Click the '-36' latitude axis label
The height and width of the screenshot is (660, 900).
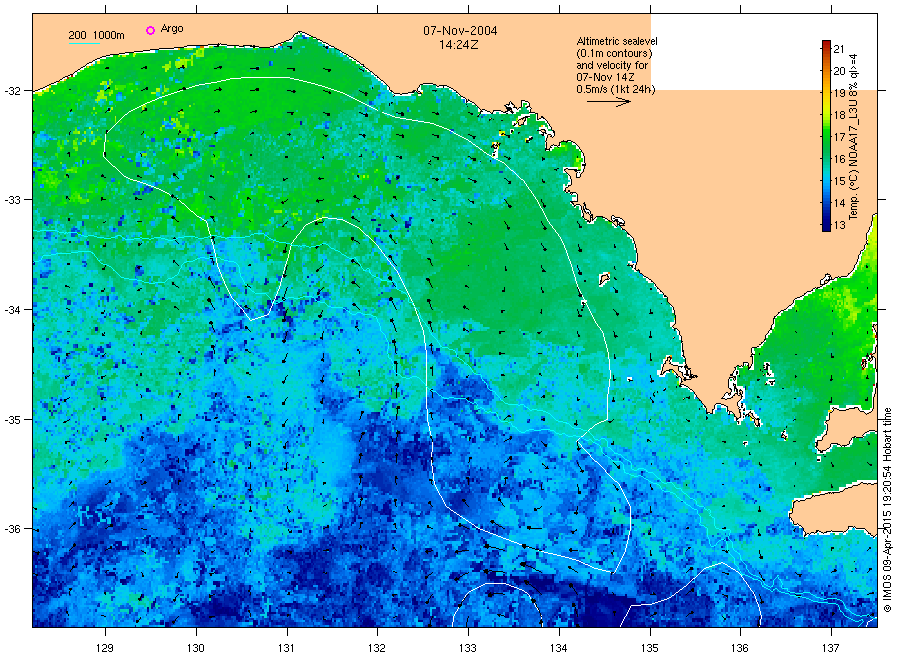tap(13, 529)
